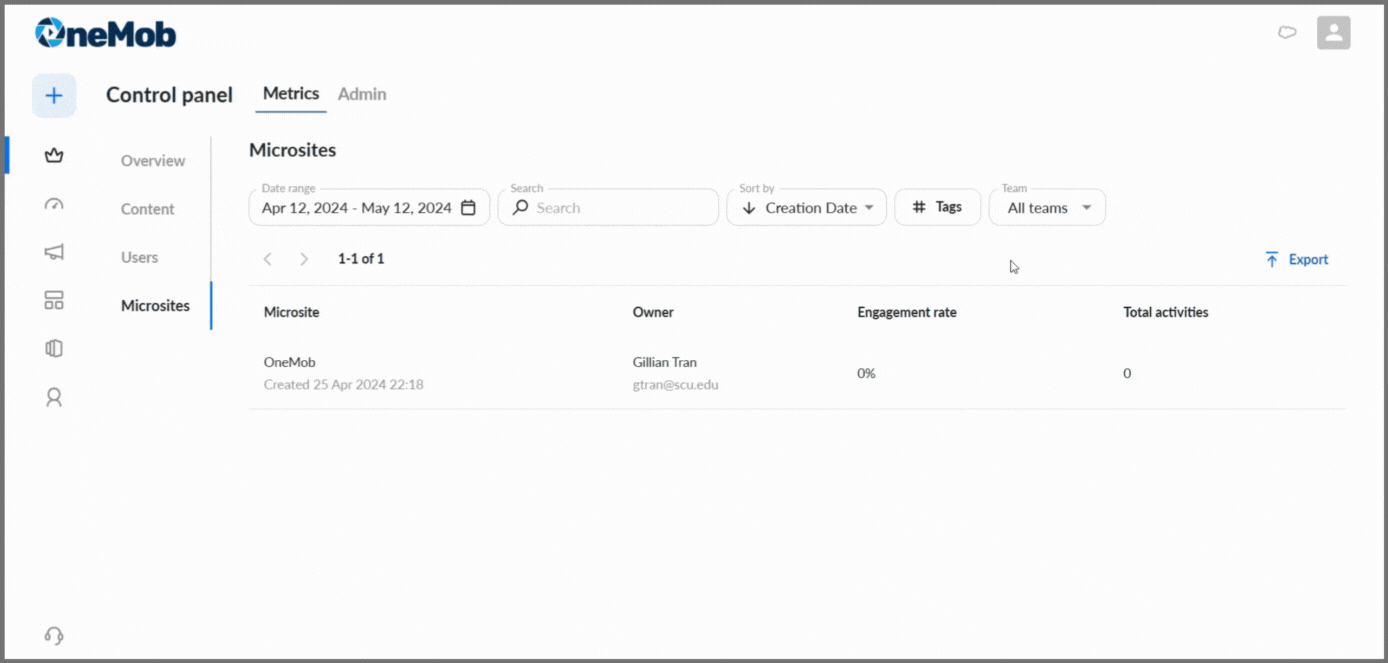
Task: Select Content in the side menu
Action: (148, 209)
